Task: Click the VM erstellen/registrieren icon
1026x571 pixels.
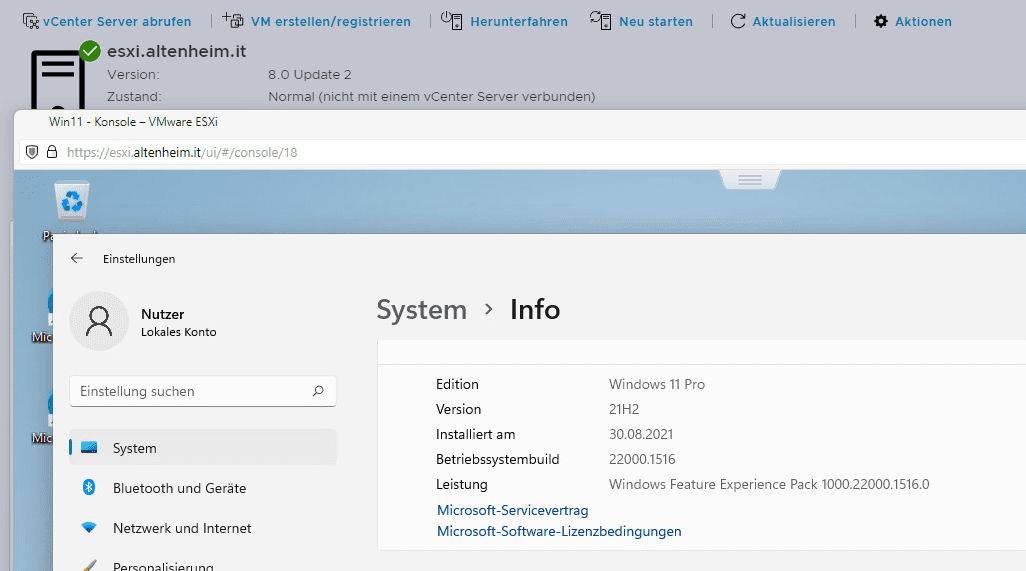Action: [233, 20]
